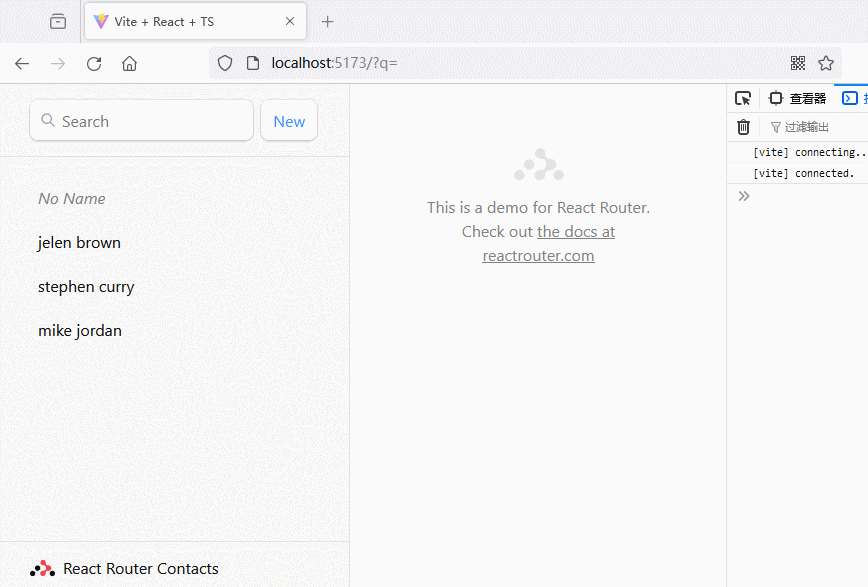The image size is (868, 587).
Task: Go to the browser home page
Action: 129,63
